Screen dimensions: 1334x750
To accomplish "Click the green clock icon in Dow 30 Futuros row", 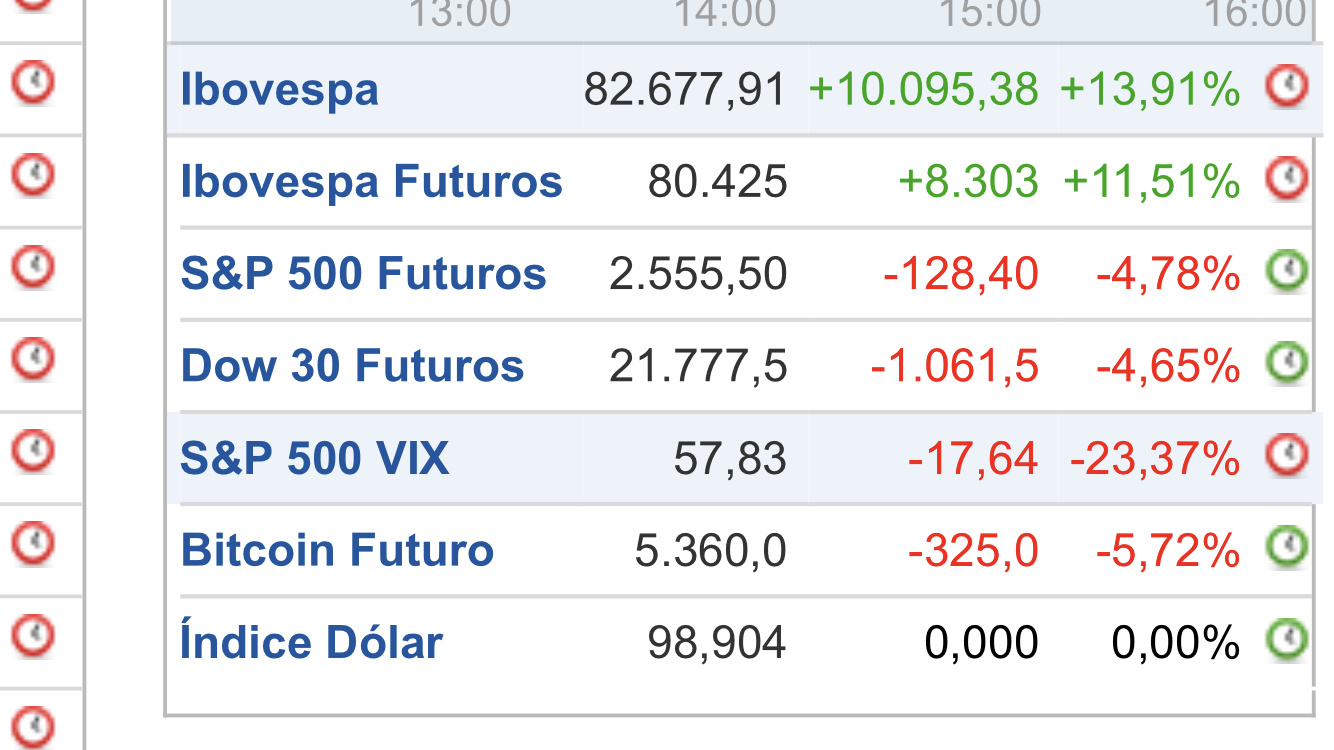I will click(x=1287, y=363).
